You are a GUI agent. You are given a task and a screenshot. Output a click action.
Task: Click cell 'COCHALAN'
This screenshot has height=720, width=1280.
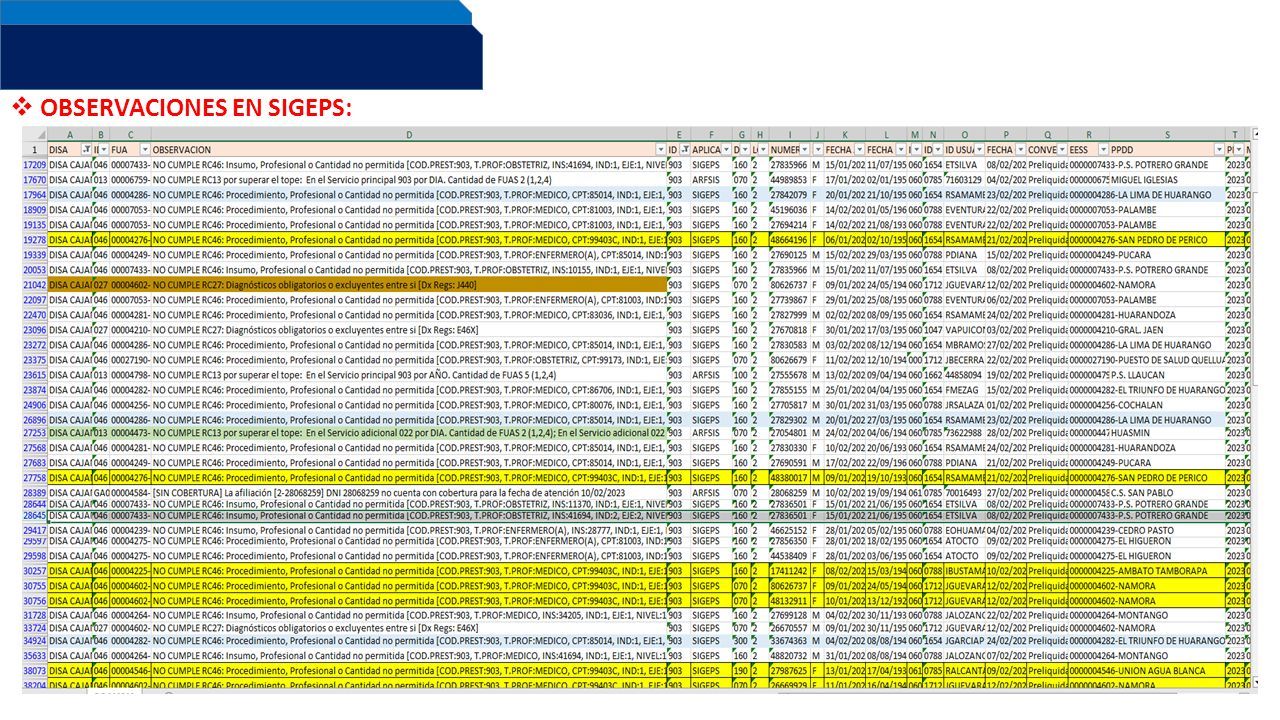point(1167,405)
